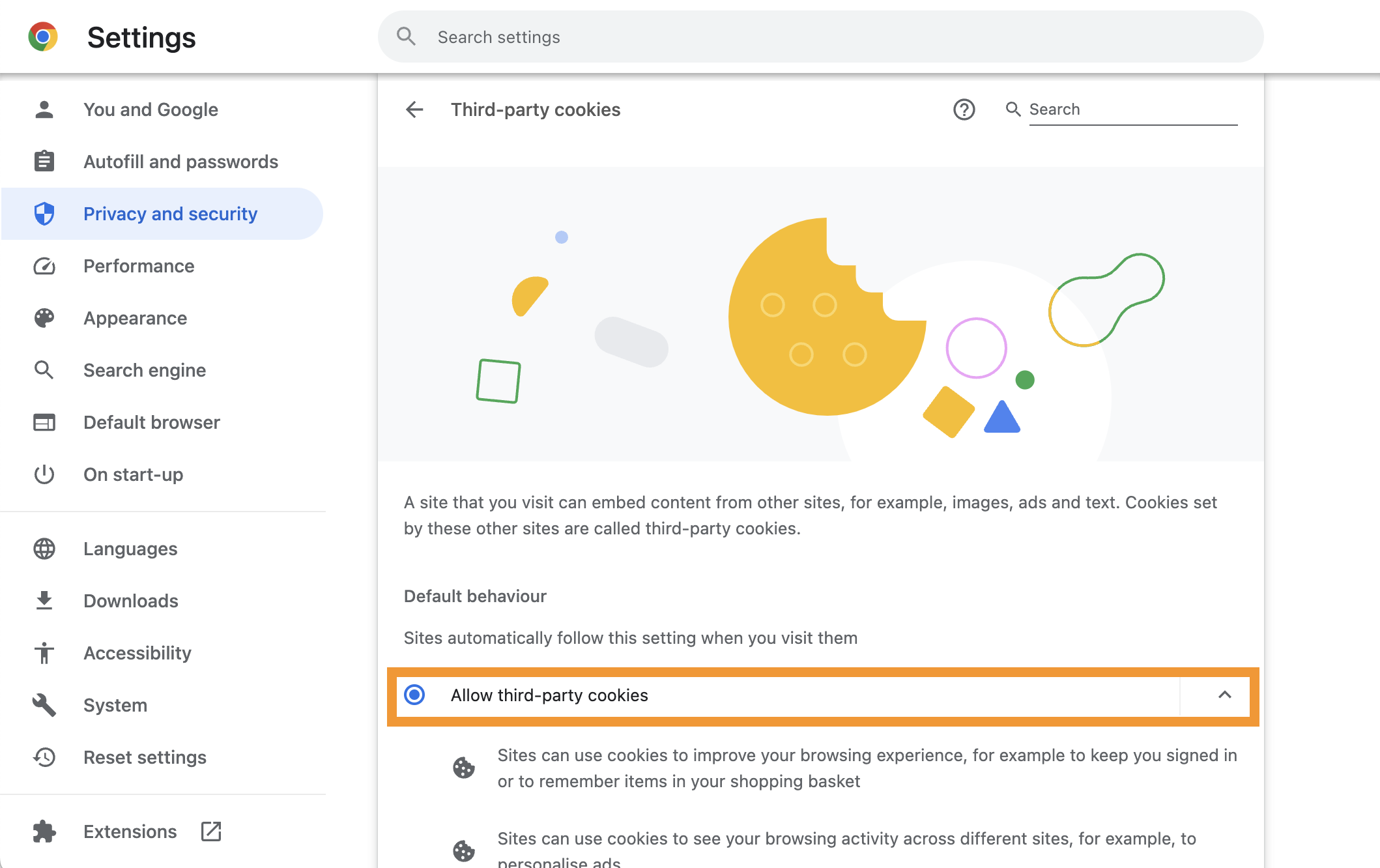Open Search engine settings
The height and width of the screenshot is (868, 1380).
click(145, 370)
